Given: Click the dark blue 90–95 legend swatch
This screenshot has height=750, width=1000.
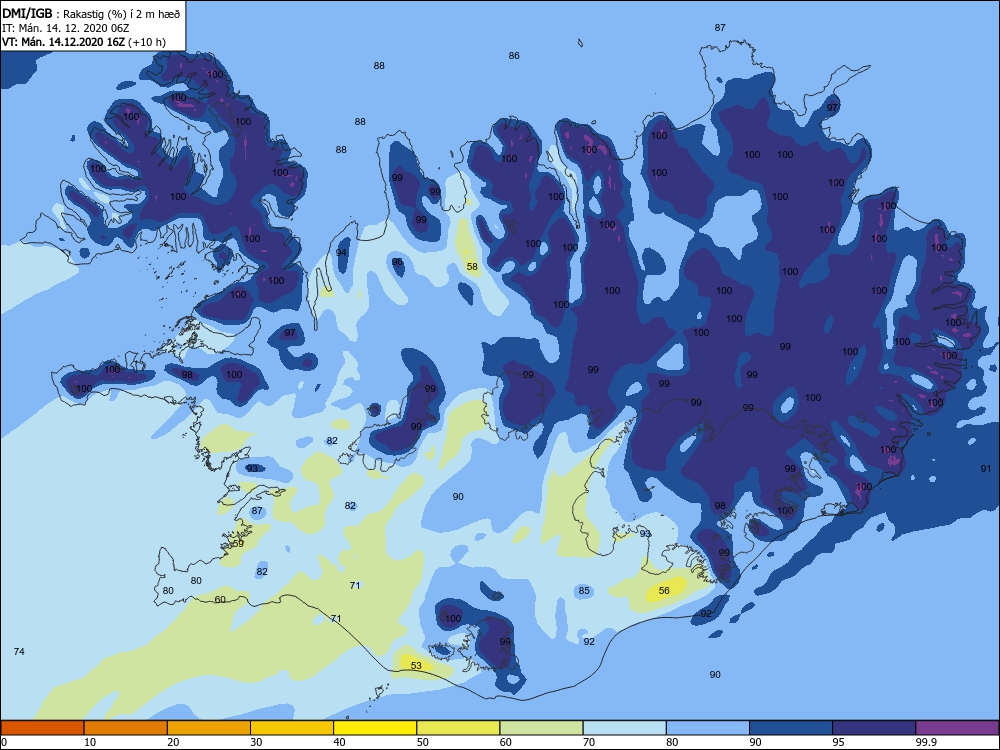Looking at the screenshot, I should [x=791, y=728].
